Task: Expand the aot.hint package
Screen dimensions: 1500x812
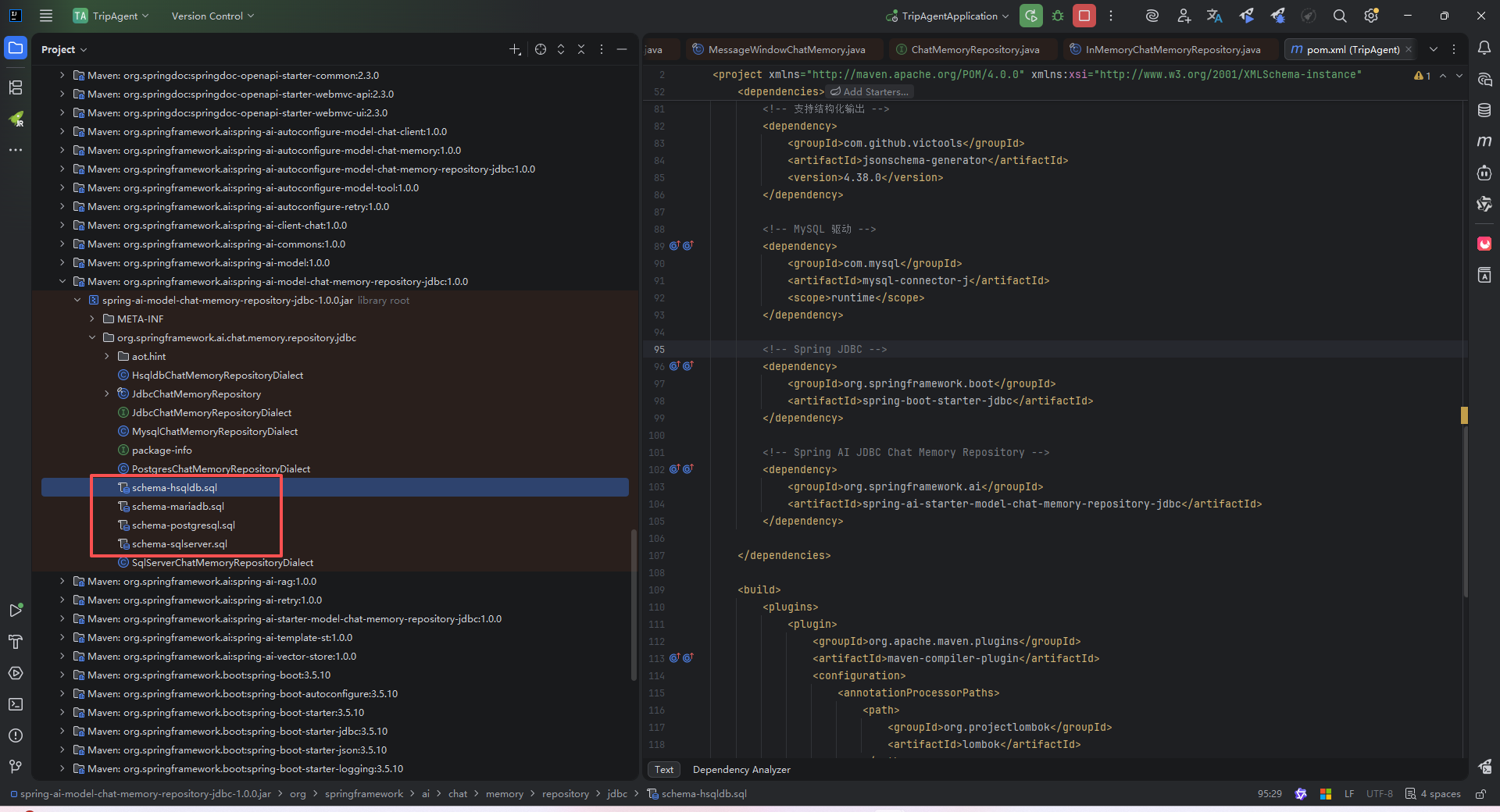Action: pos(107,357)
